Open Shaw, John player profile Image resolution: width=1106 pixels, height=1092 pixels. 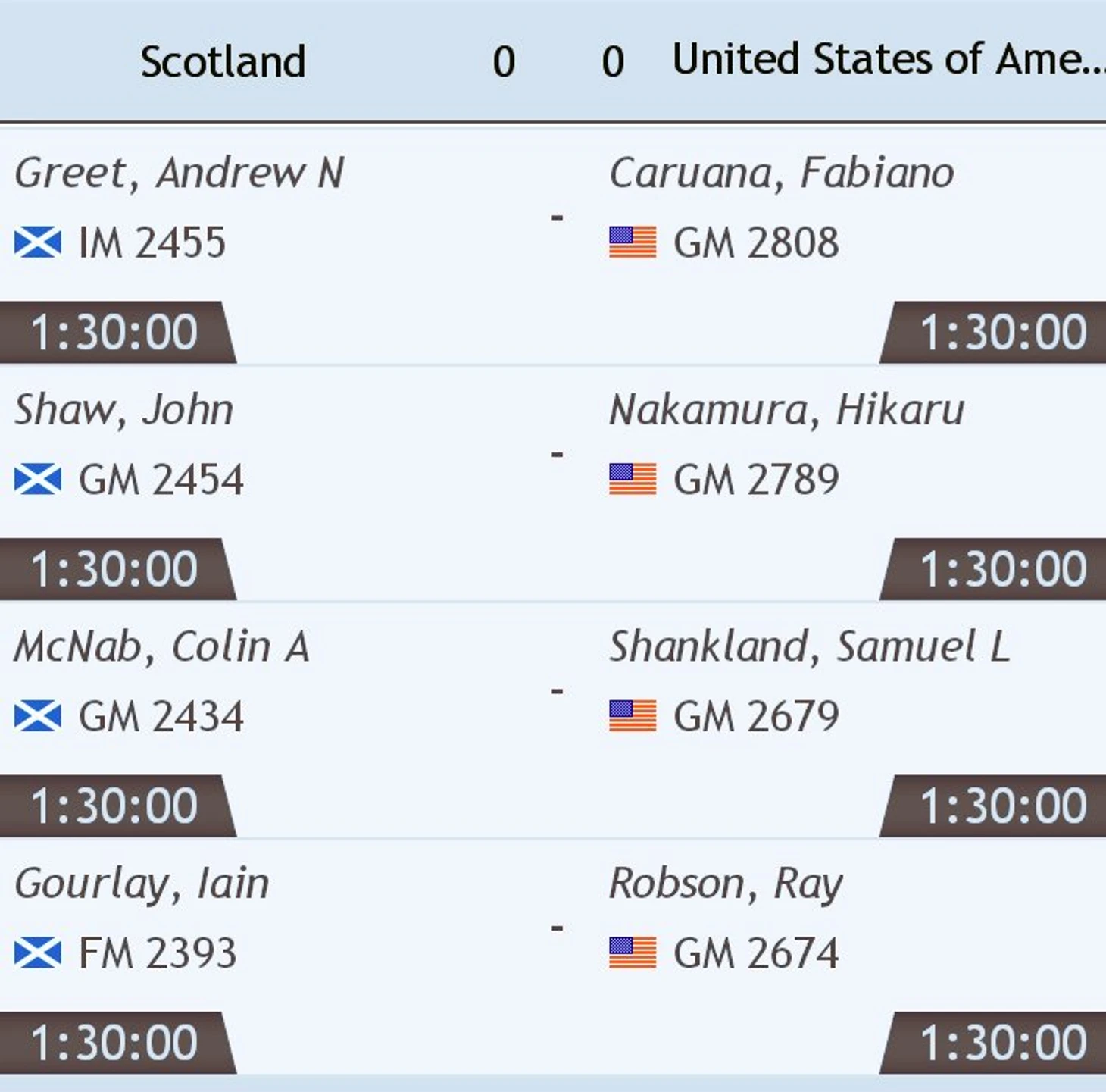[123, 410]
